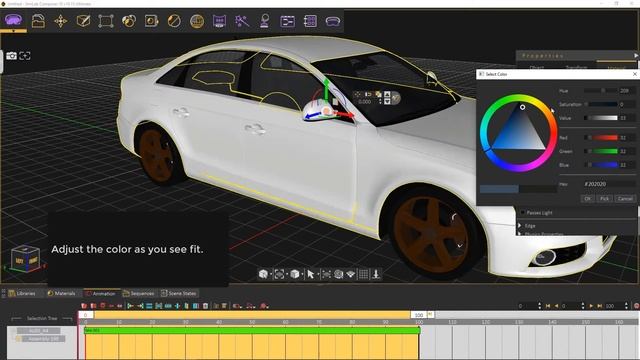Image resolution: width=640 pixels, height=360 pixels.
Task: Select the green animation track bar
Action: click(252, 330)
